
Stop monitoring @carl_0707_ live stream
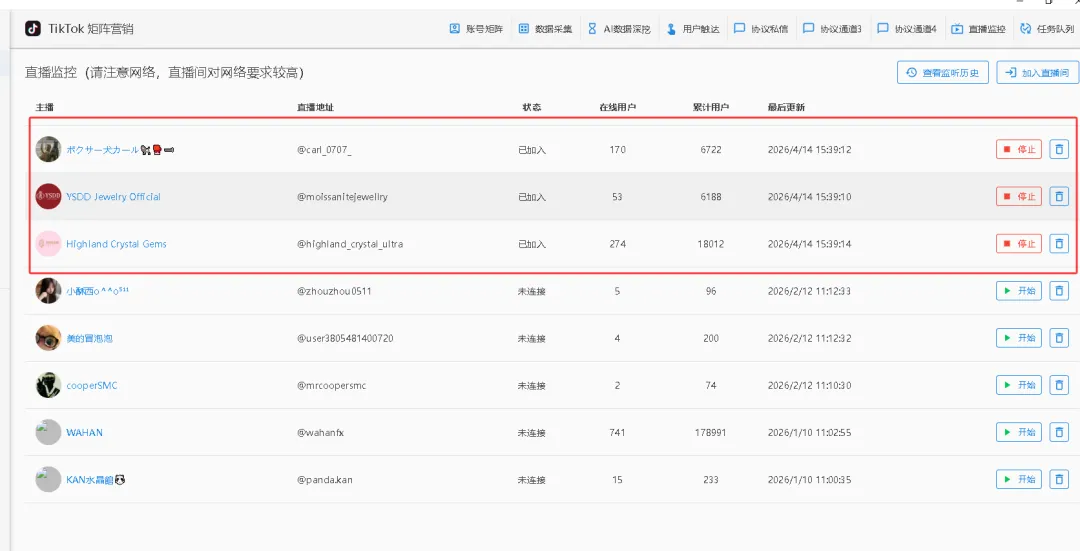pos(1019,149)
